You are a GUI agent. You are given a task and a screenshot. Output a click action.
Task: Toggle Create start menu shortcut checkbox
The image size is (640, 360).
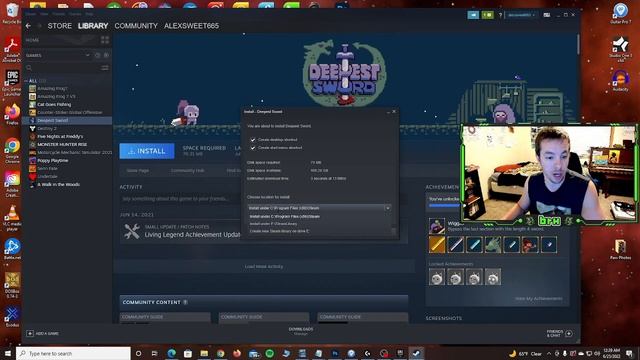pyautogui.click(x=253, y=148)
